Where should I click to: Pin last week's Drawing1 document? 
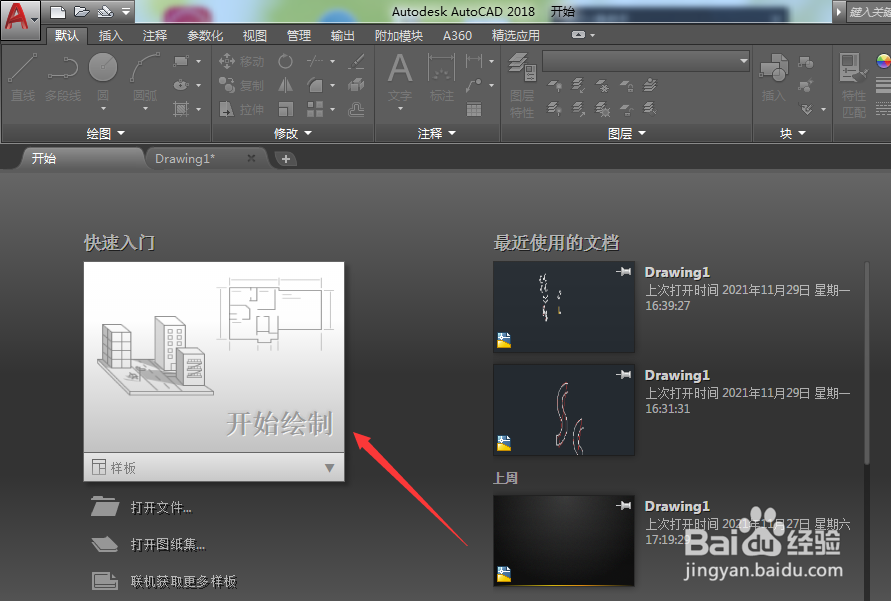click(x=623, y=506)
